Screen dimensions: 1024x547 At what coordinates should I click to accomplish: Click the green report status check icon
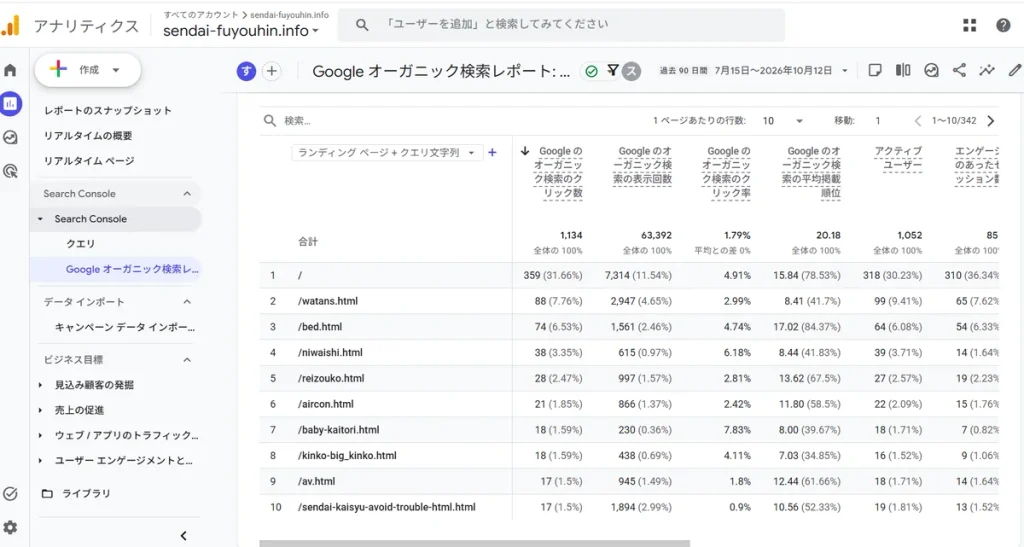[591, 71]
